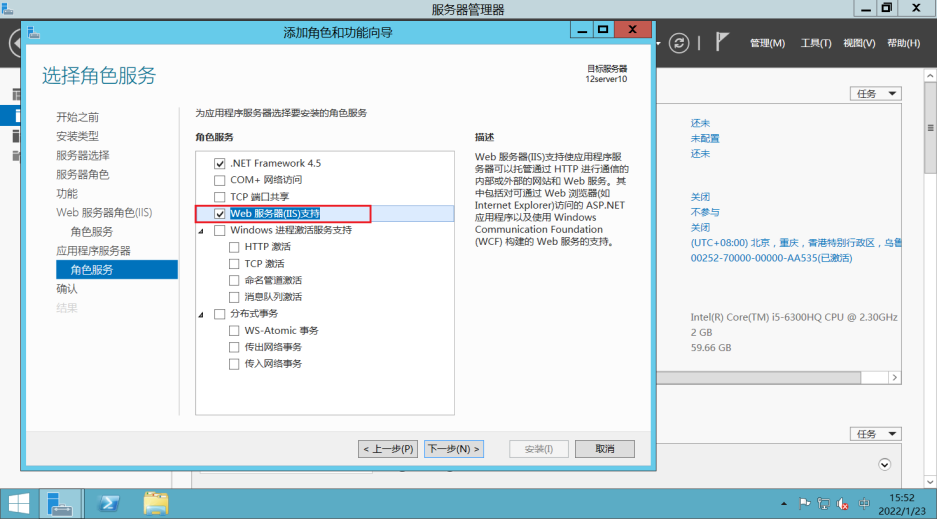This screenshot has width=937, height=519.
Task: Open the Windows Start button
Action: [19, 504]
